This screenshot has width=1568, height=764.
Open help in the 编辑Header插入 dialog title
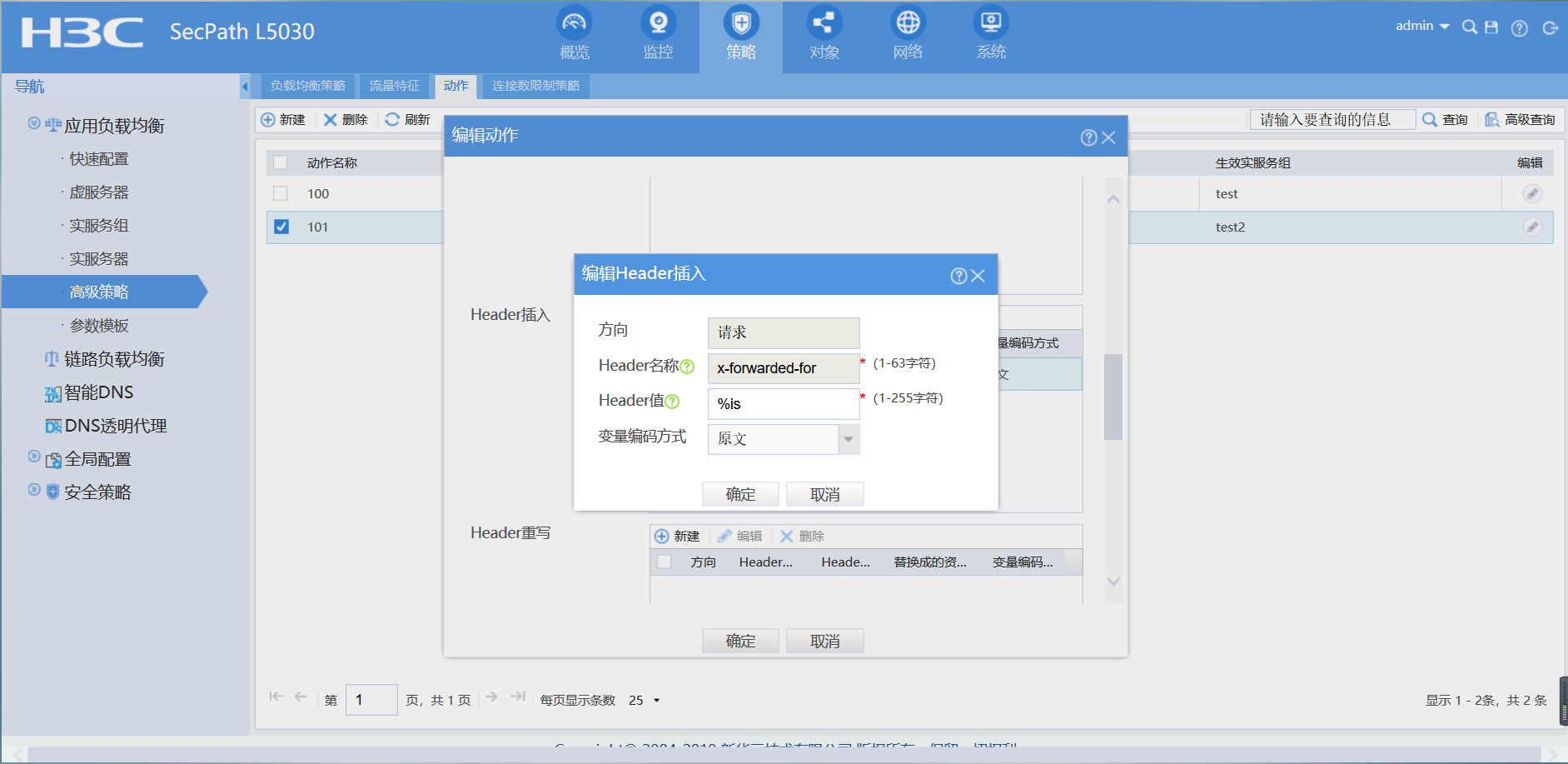tap(958, 276)
